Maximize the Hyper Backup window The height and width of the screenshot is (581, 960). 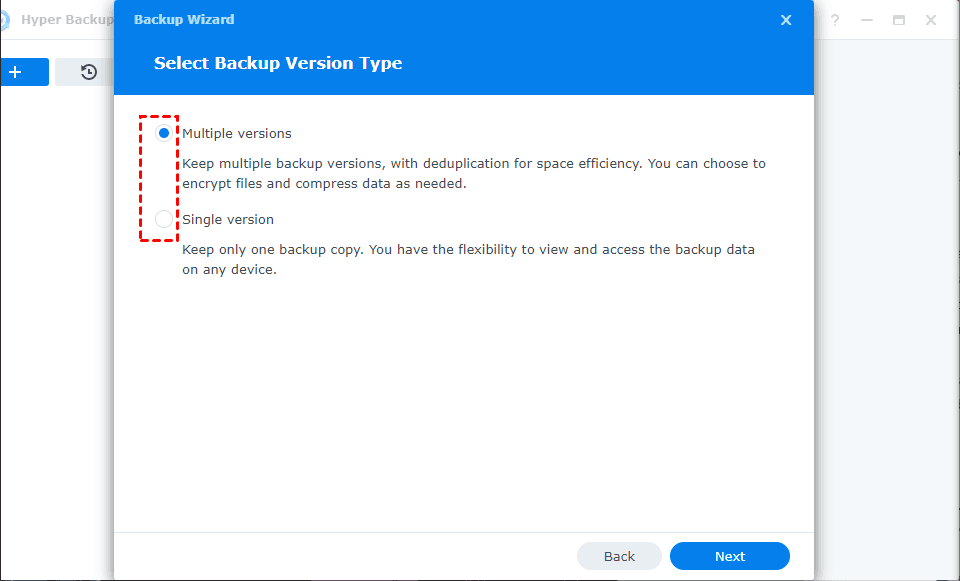(x=899, y=20)
